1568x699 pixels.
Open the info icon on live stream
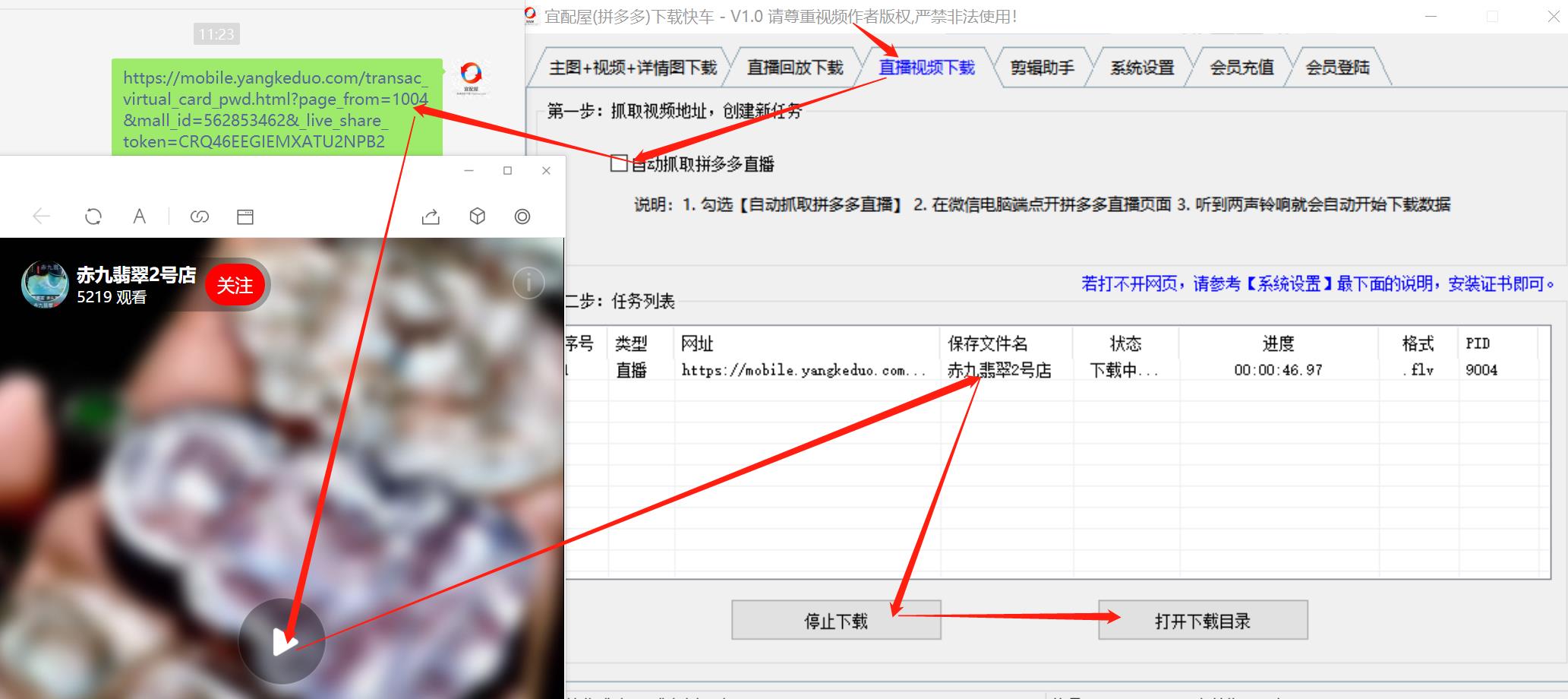[528, 283]
